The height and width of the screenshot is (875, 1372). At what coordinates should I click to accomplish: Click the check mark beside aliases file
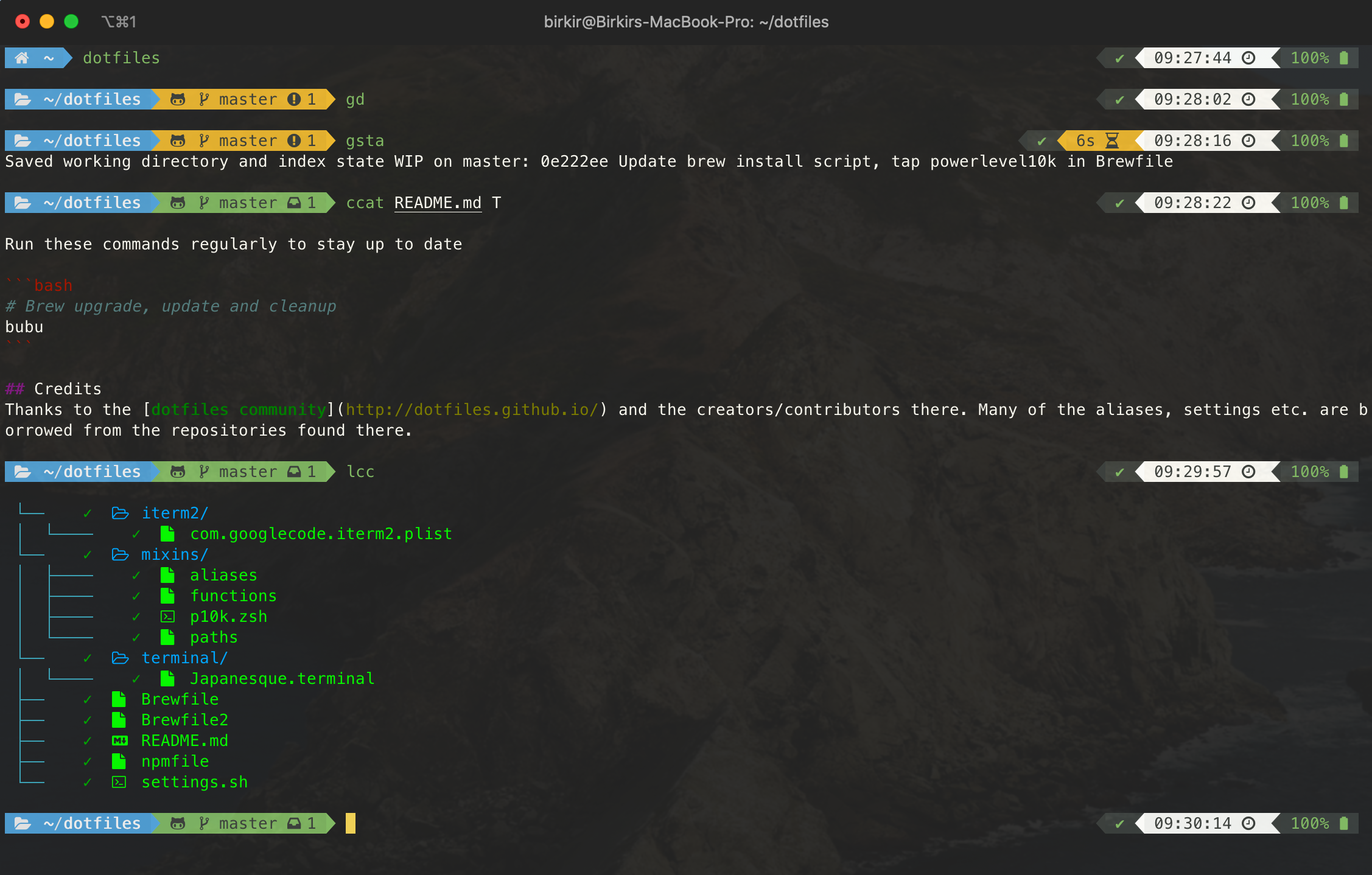(136, 575)
